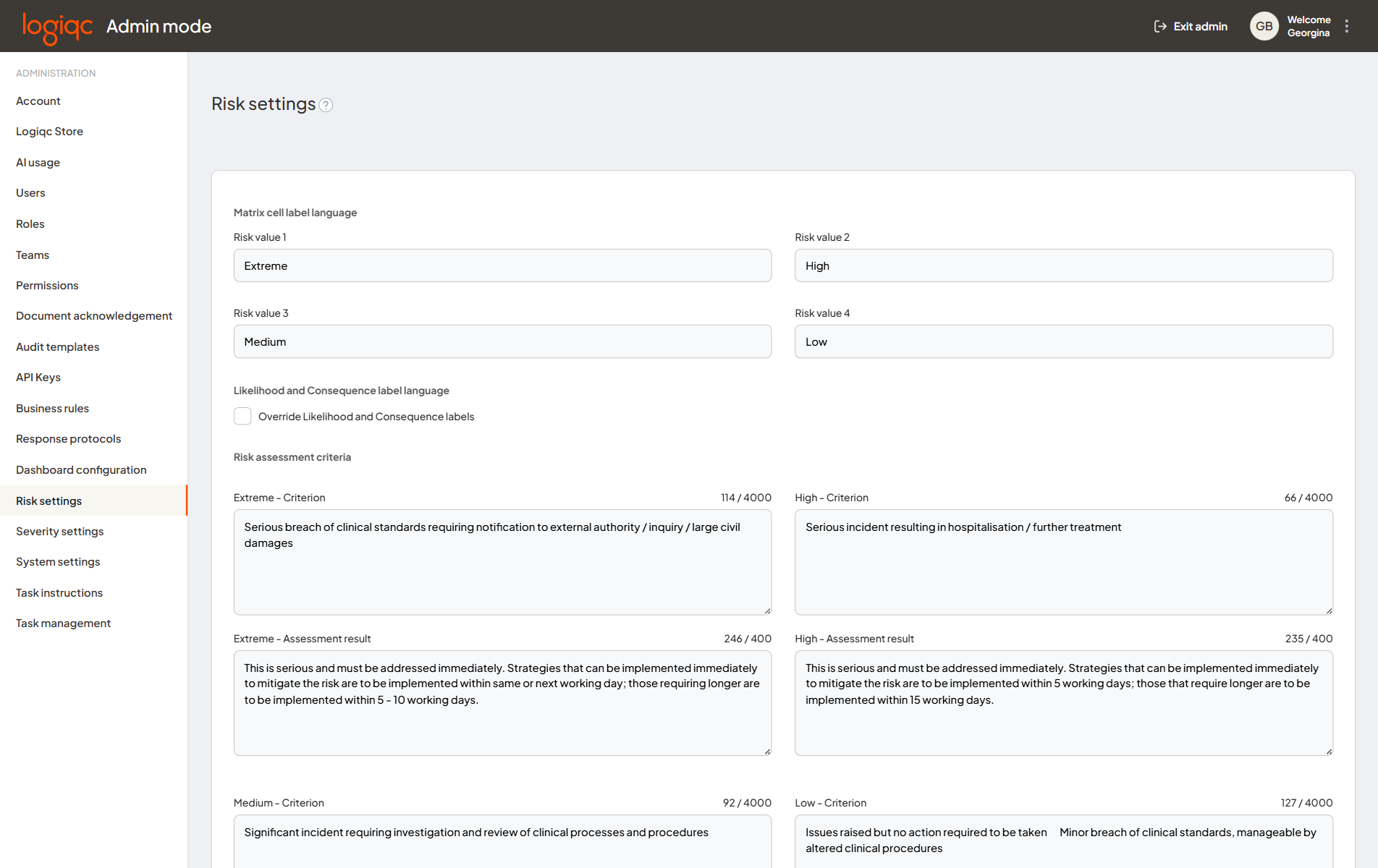
Task: Go to Document acknowledgement
Action: click(94, 316)
